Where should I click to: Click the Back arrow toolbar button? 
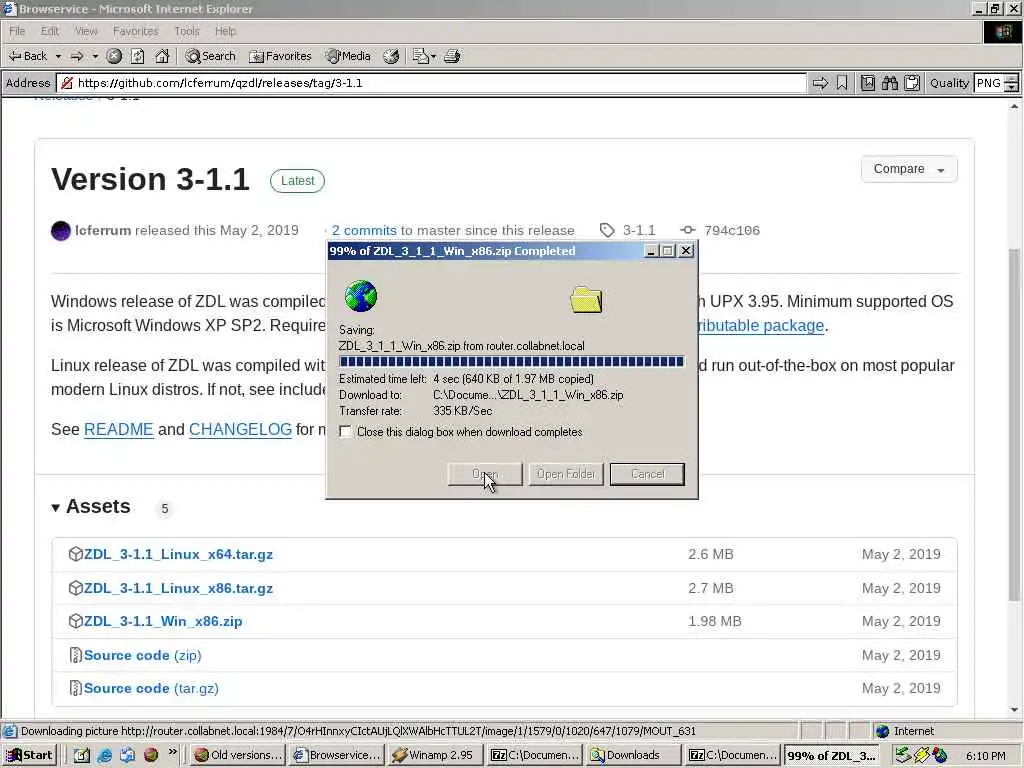pos(27,56)
